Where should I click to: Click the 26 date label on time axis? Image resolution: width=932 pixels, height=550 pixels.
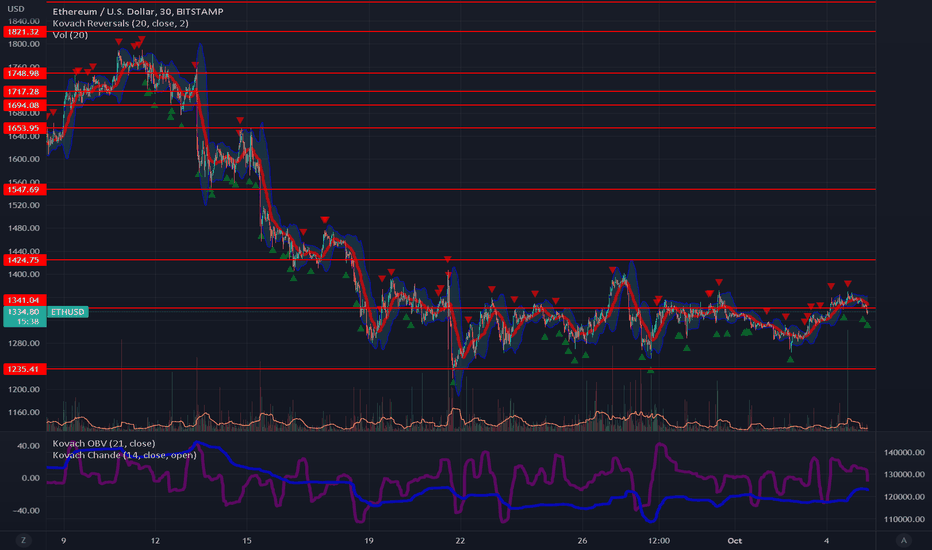click(582, 540)
